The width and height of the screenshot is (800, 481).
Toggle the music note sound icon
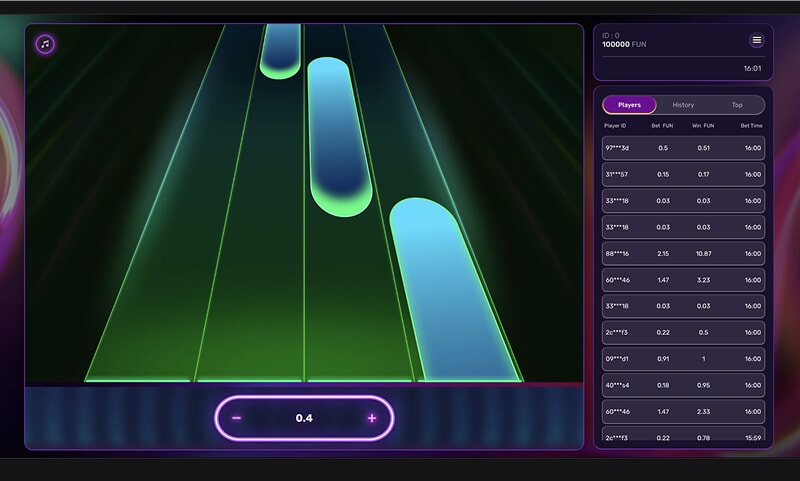coord(45,44)
